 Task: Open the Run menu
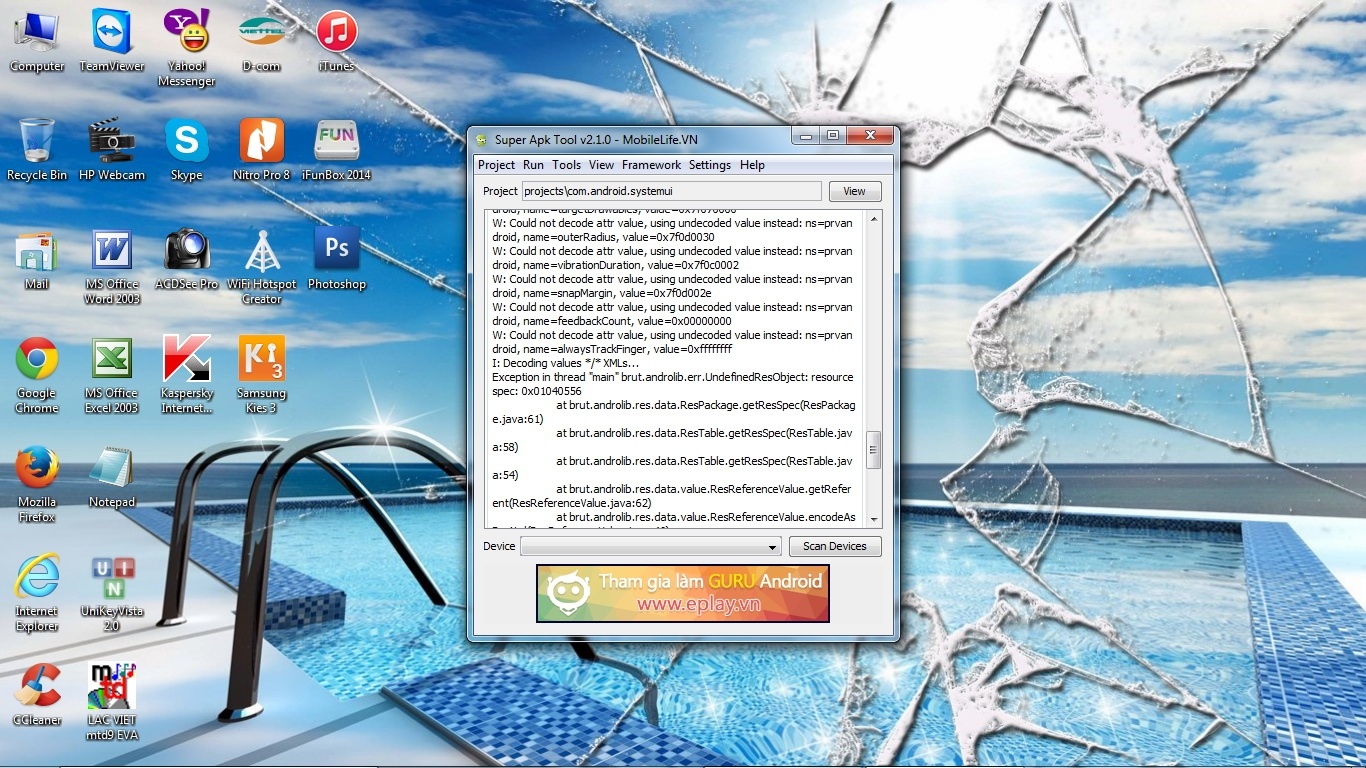coord(533,165)
